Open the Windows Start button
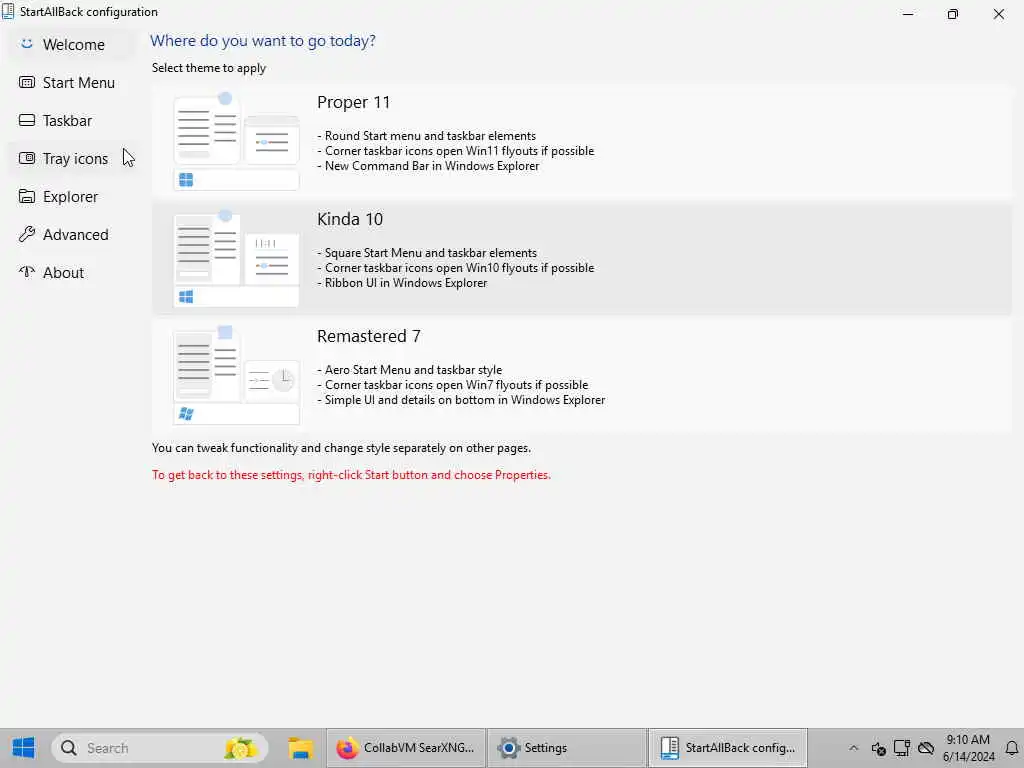1024x768 pixels. point(24,748)
